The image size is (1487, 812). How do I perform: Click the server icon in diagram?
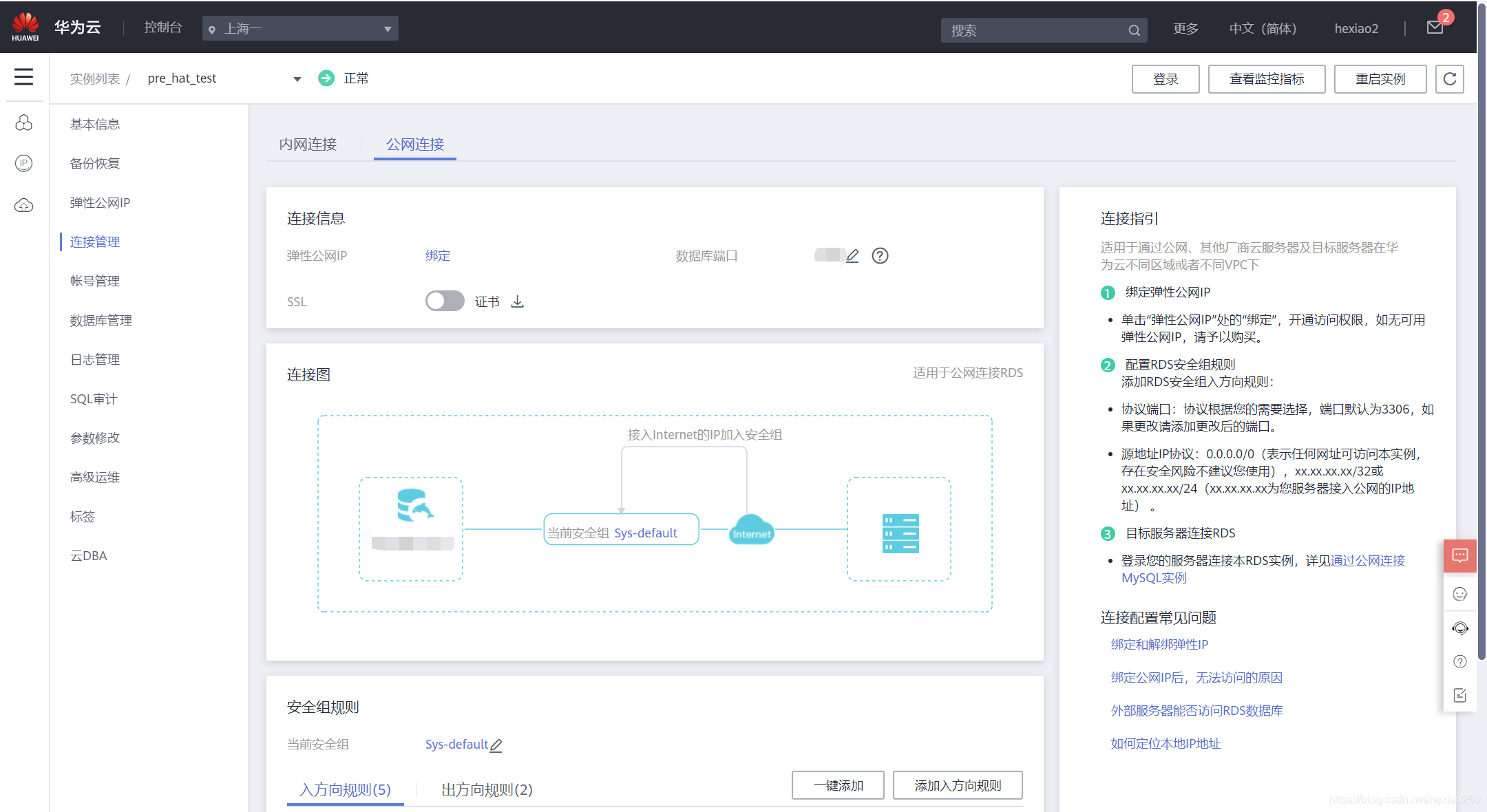(x=900, y=533)
